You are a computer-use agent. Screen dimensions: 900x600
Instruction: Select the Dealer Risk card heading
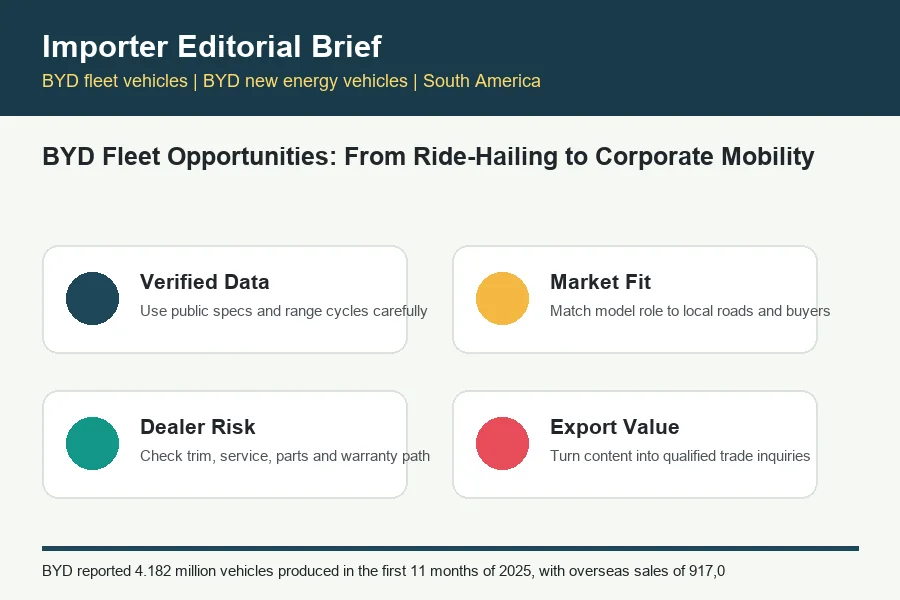(x=197, y=427)
